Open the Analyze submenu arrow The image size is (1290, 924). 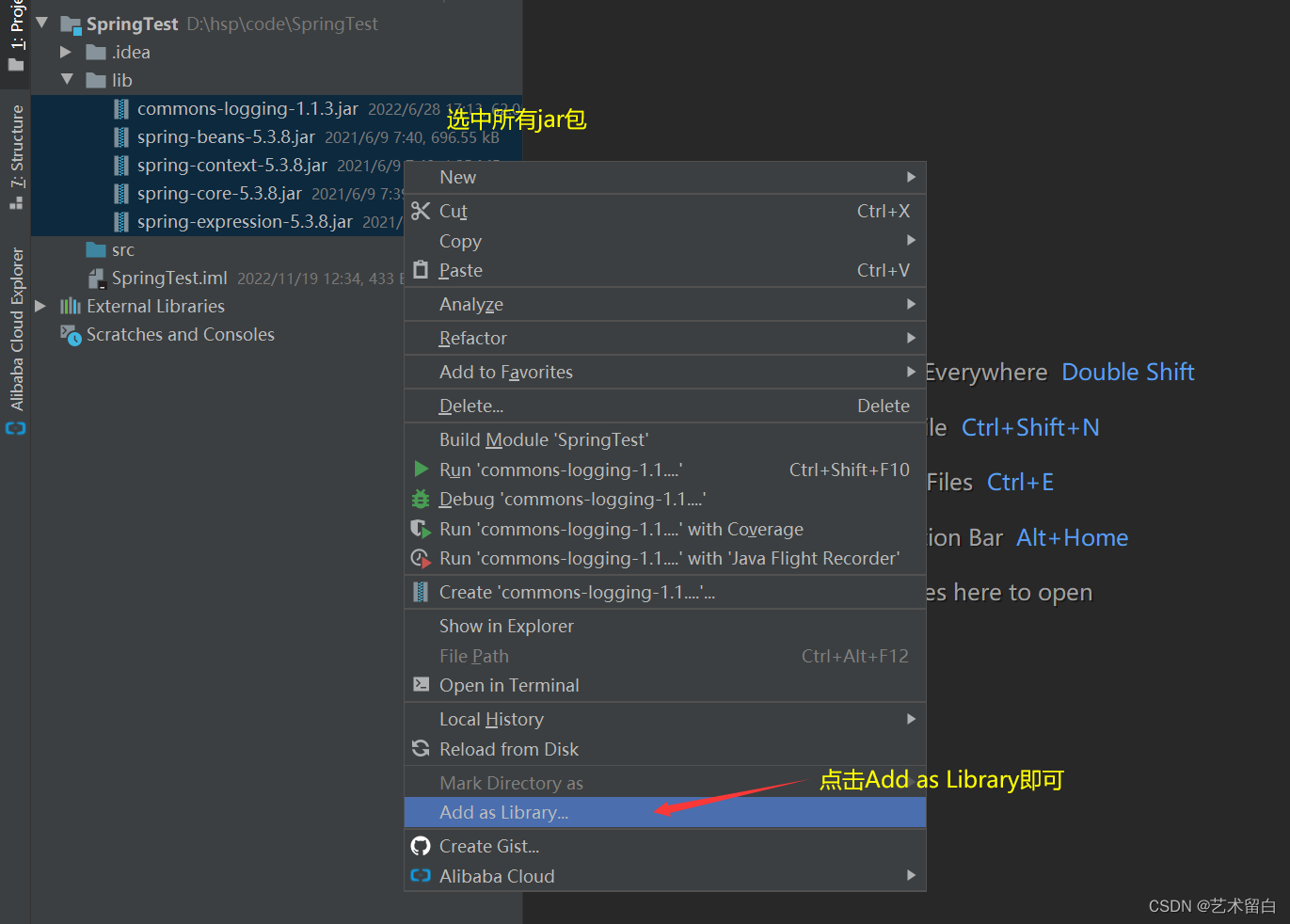coord(911,304)
